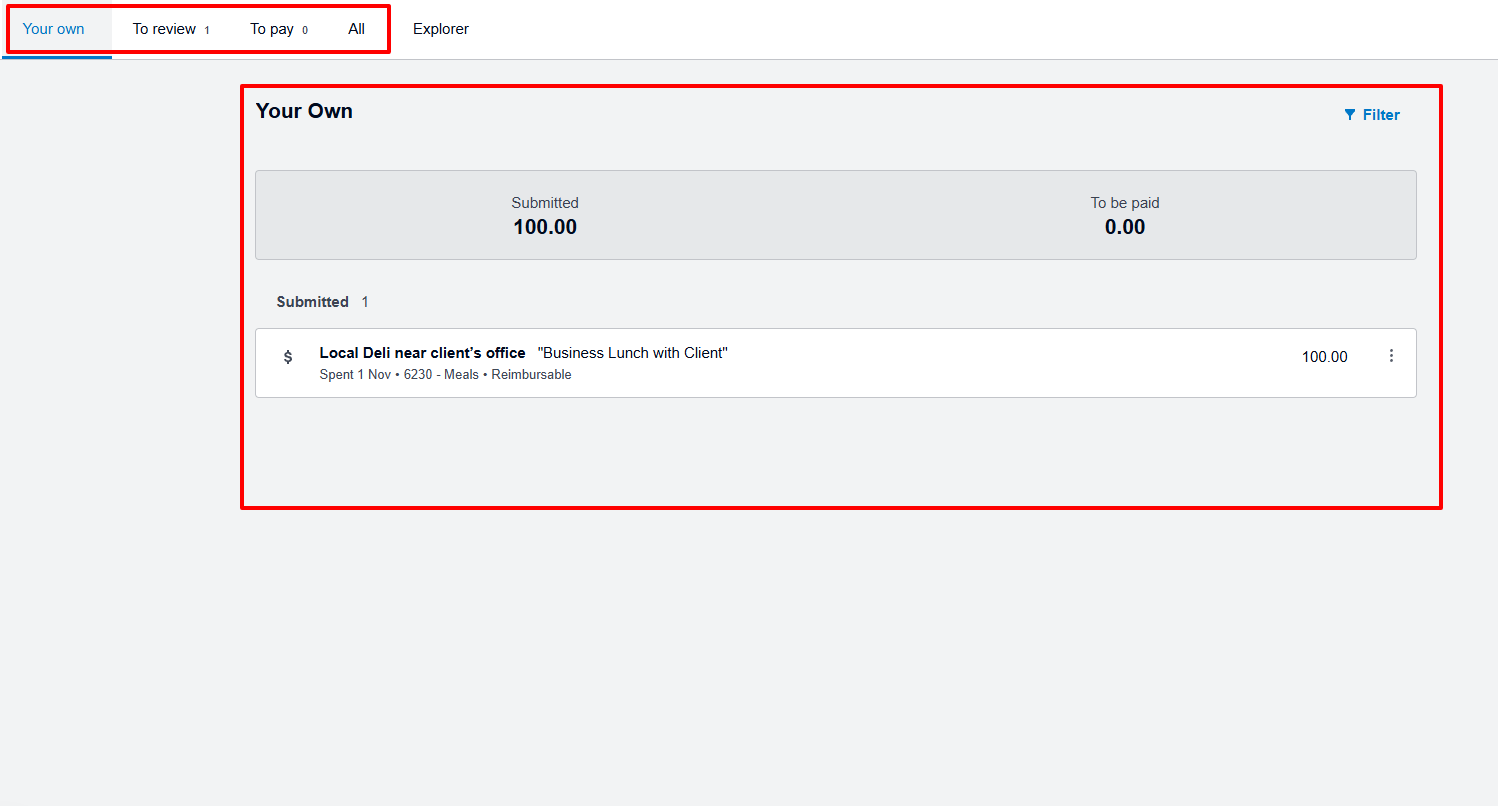Click the "0" badge next to To pay
The image size is (1498, 806).
[304, 29]
